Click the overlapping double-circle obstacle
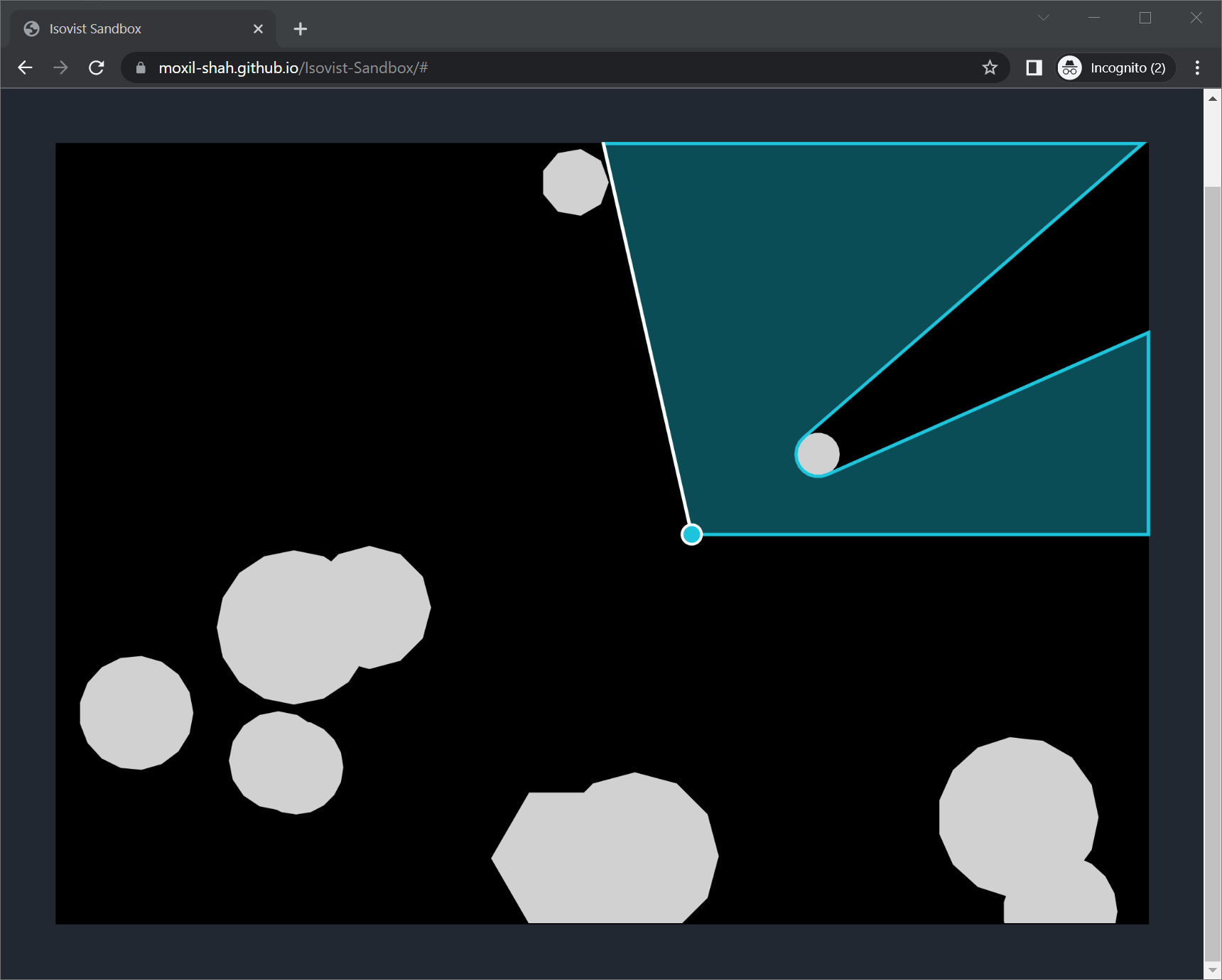The image size is (1222, 980). (323, 625)
